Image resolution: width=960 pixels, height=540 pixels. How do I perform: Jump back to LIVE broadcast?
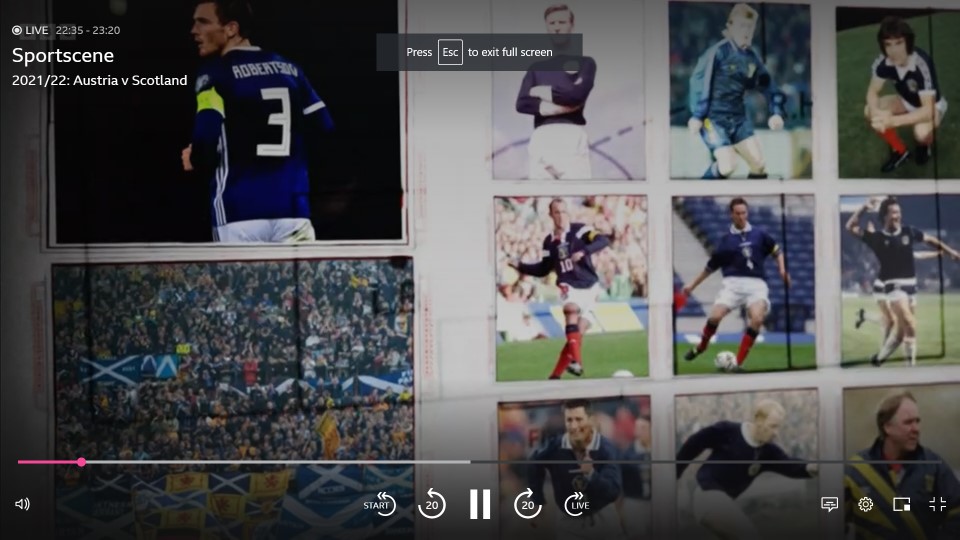pyautogui.click(x=577, y=504)
